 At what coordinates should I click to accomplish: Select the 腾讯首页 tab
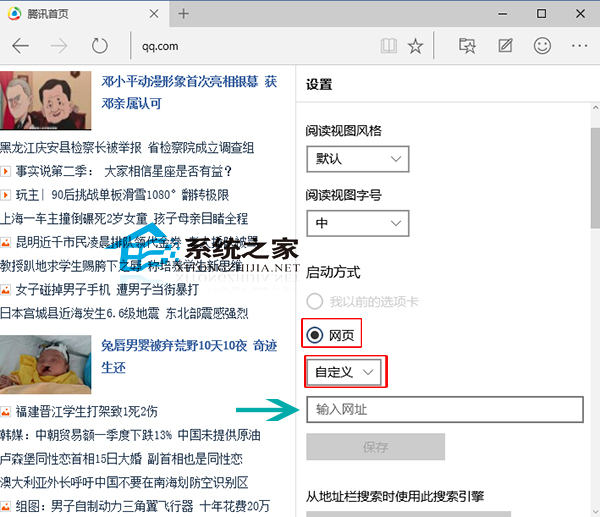tap(84, 14)
